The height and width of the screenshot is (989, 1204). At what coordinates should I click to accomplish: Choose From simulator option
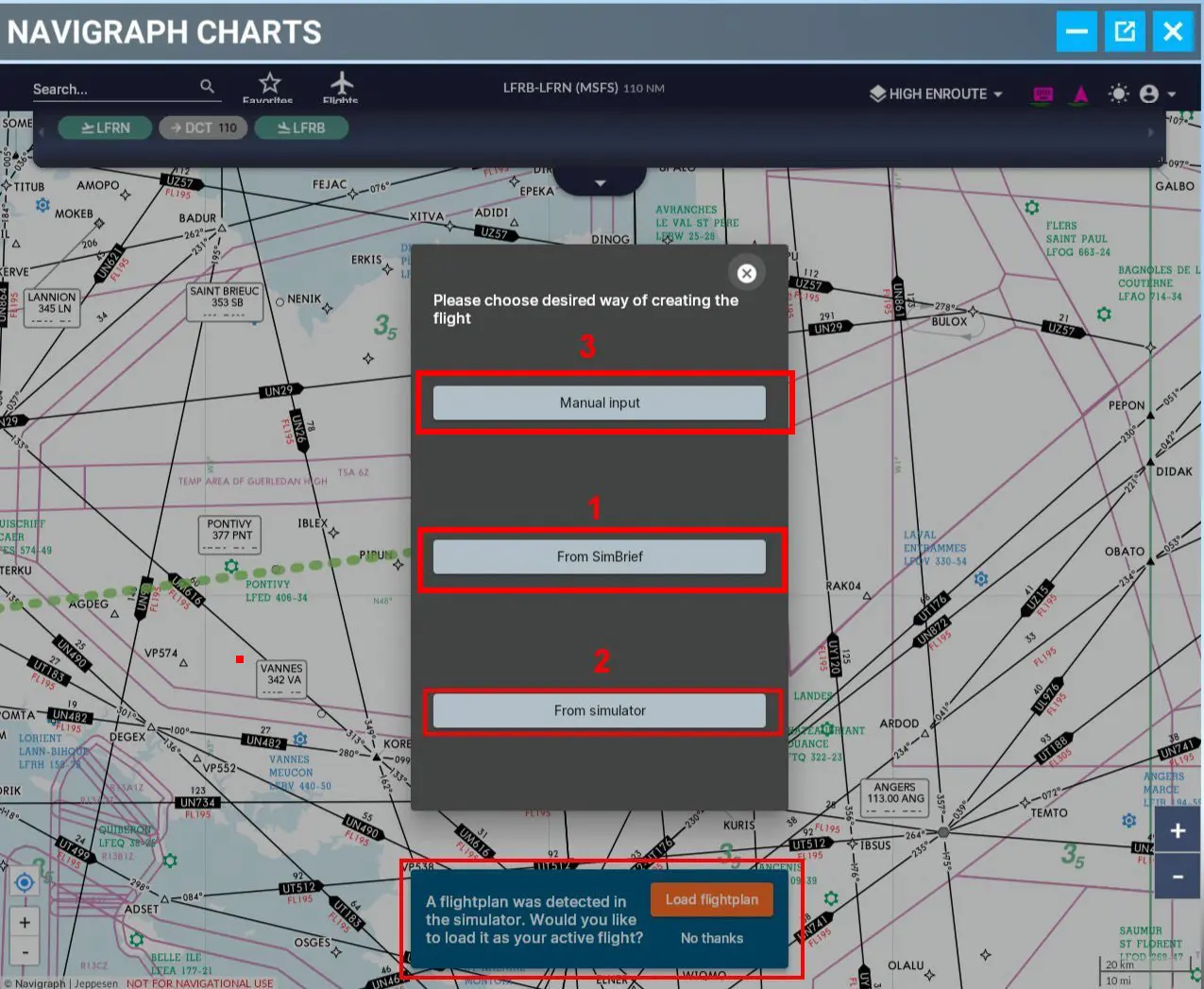pyautogui.click(x=600, y=710)
